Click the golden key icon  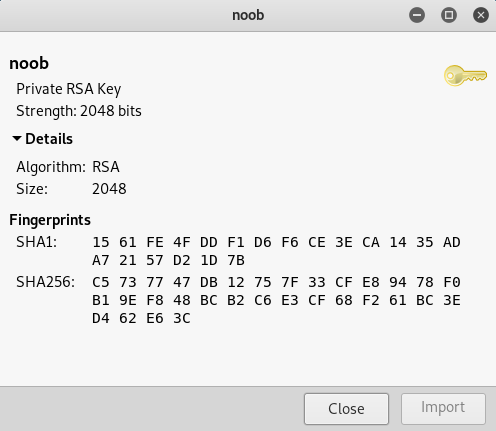pos(465,76)
